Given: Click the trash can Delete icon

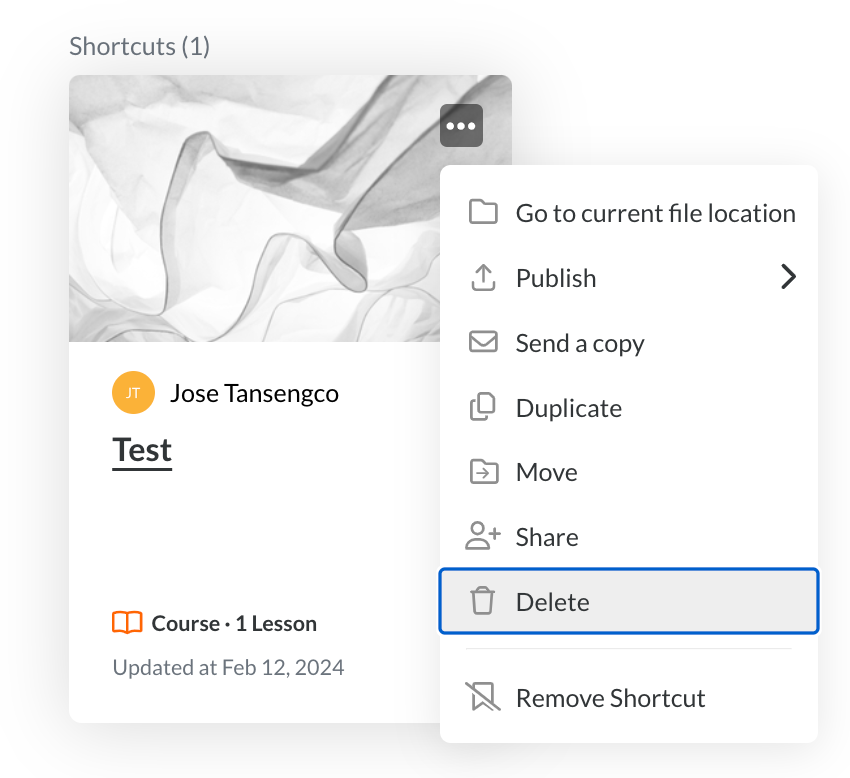Looking at the screenshot, I should tap(483, 602).
